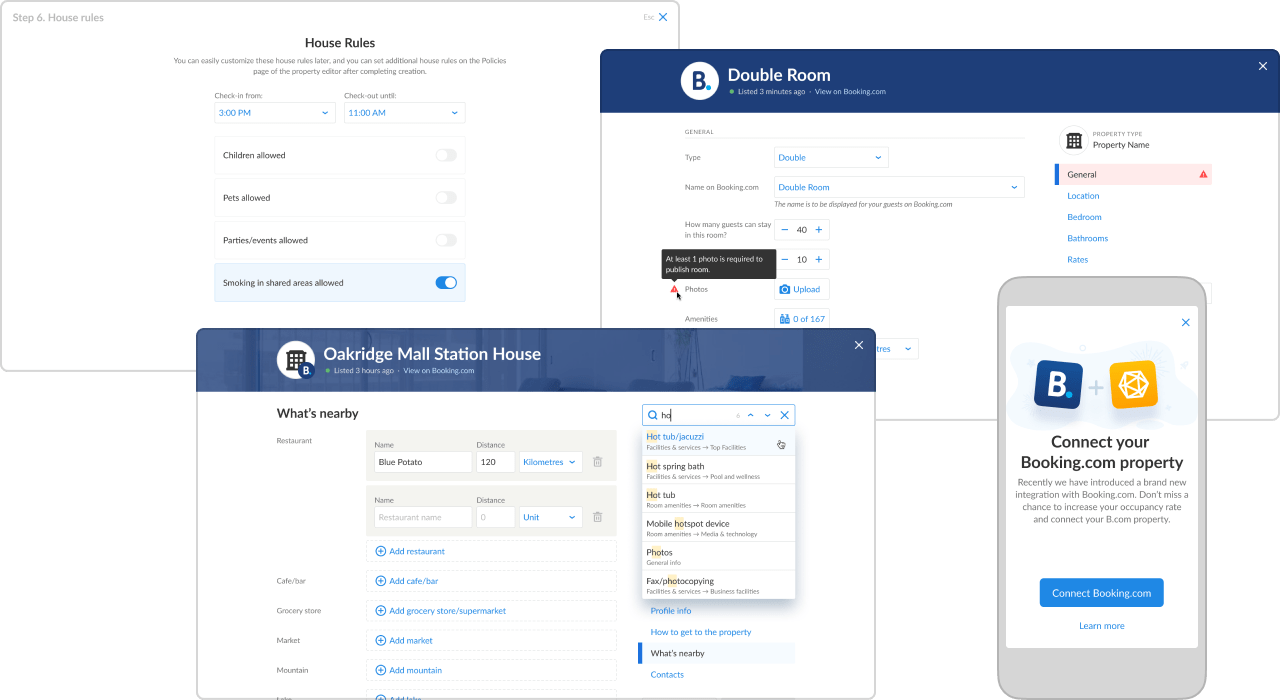Click the minus icon for value 10

click(785, 260)
